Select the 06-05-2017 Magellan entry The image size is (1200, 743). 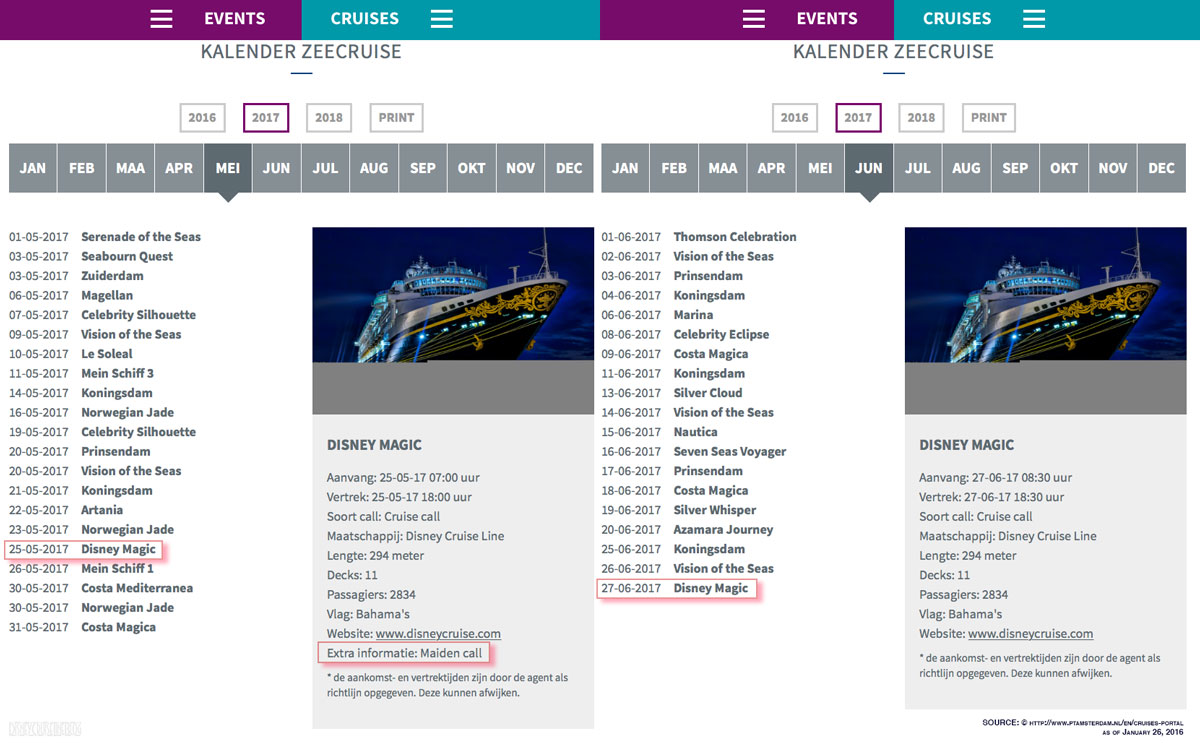pyautogui.click(x=71, y=295)
